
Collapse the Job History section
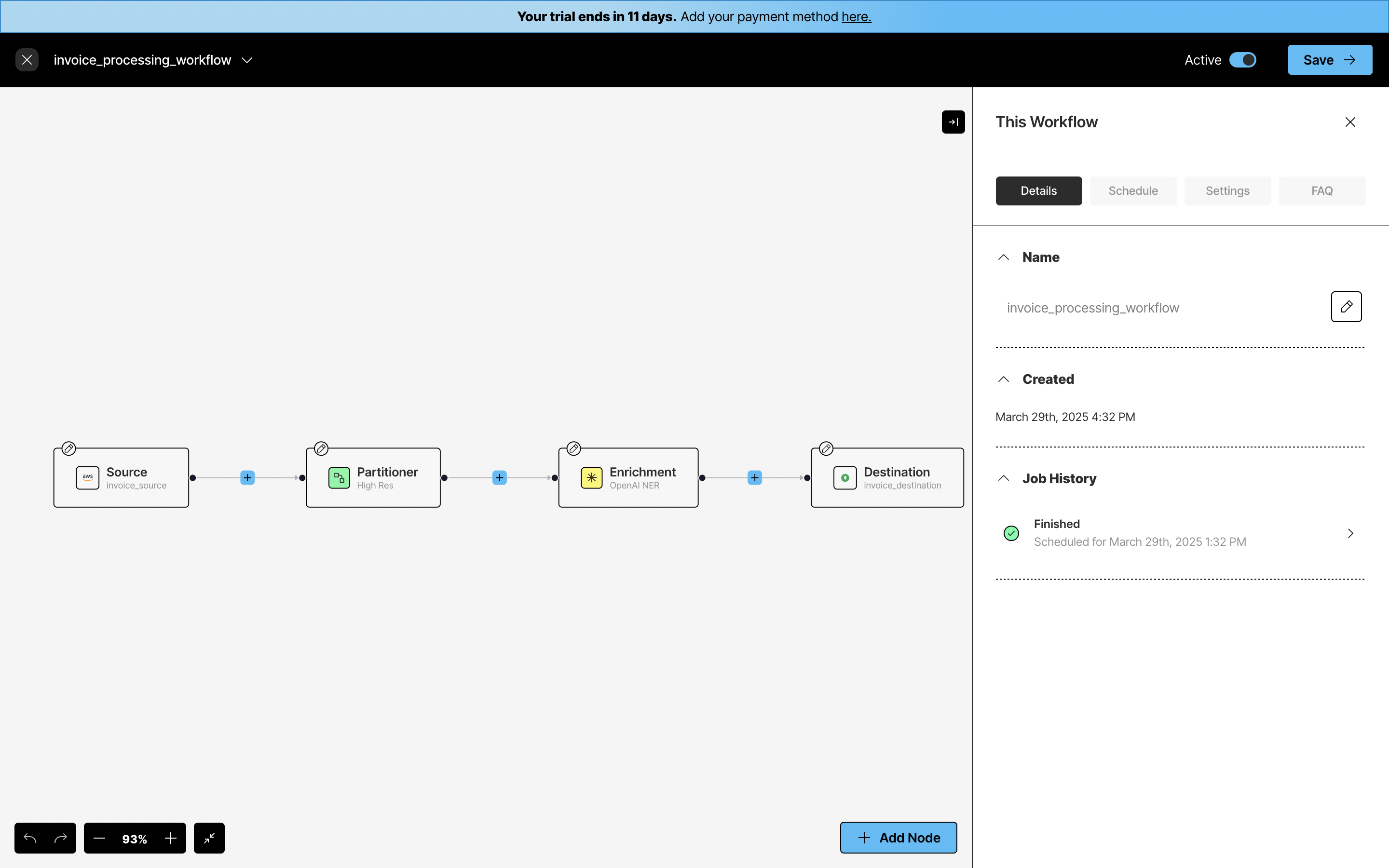[1003, 478]
